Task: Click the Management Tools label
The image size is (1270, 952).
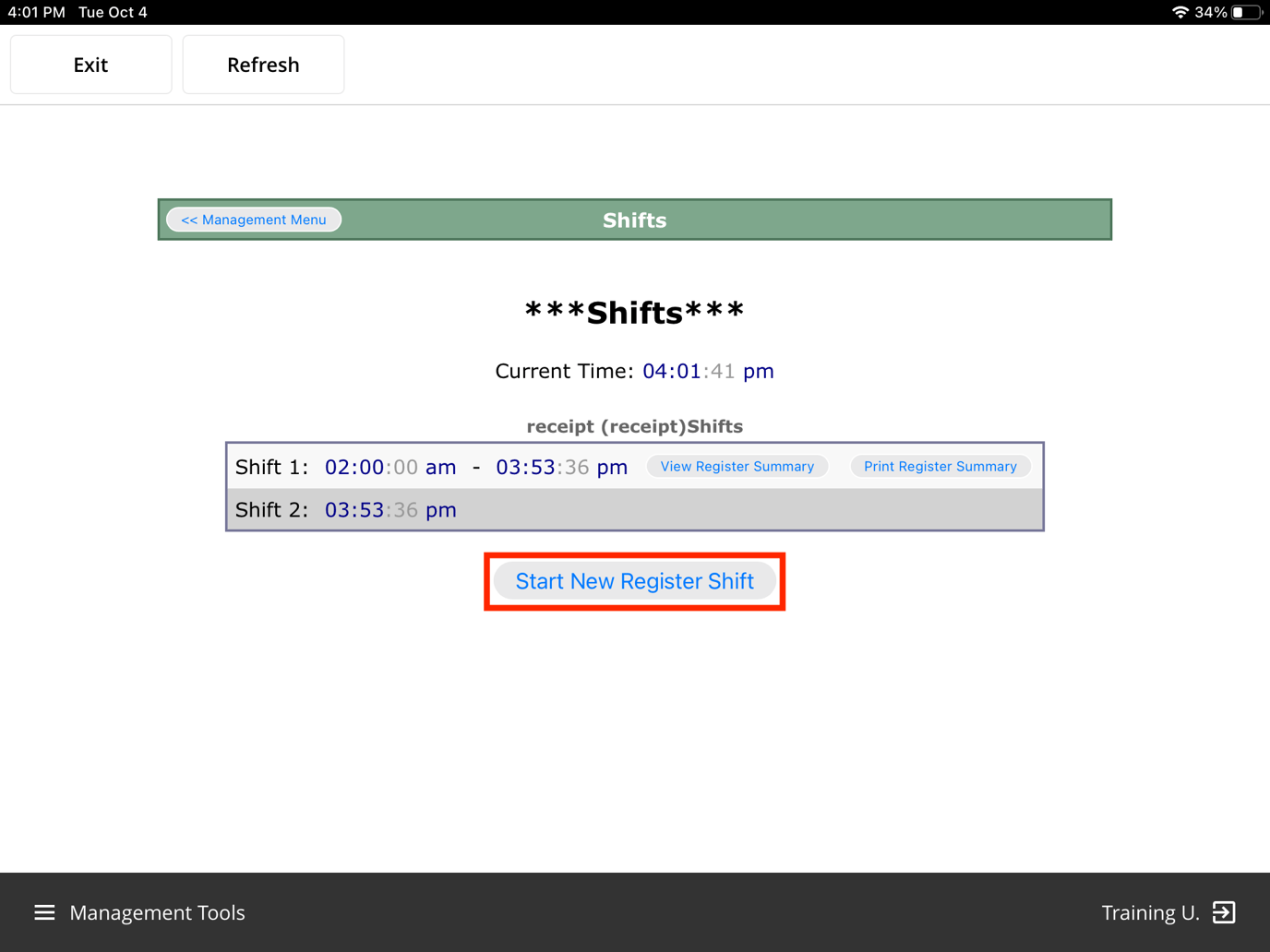Action: [157, 912]
